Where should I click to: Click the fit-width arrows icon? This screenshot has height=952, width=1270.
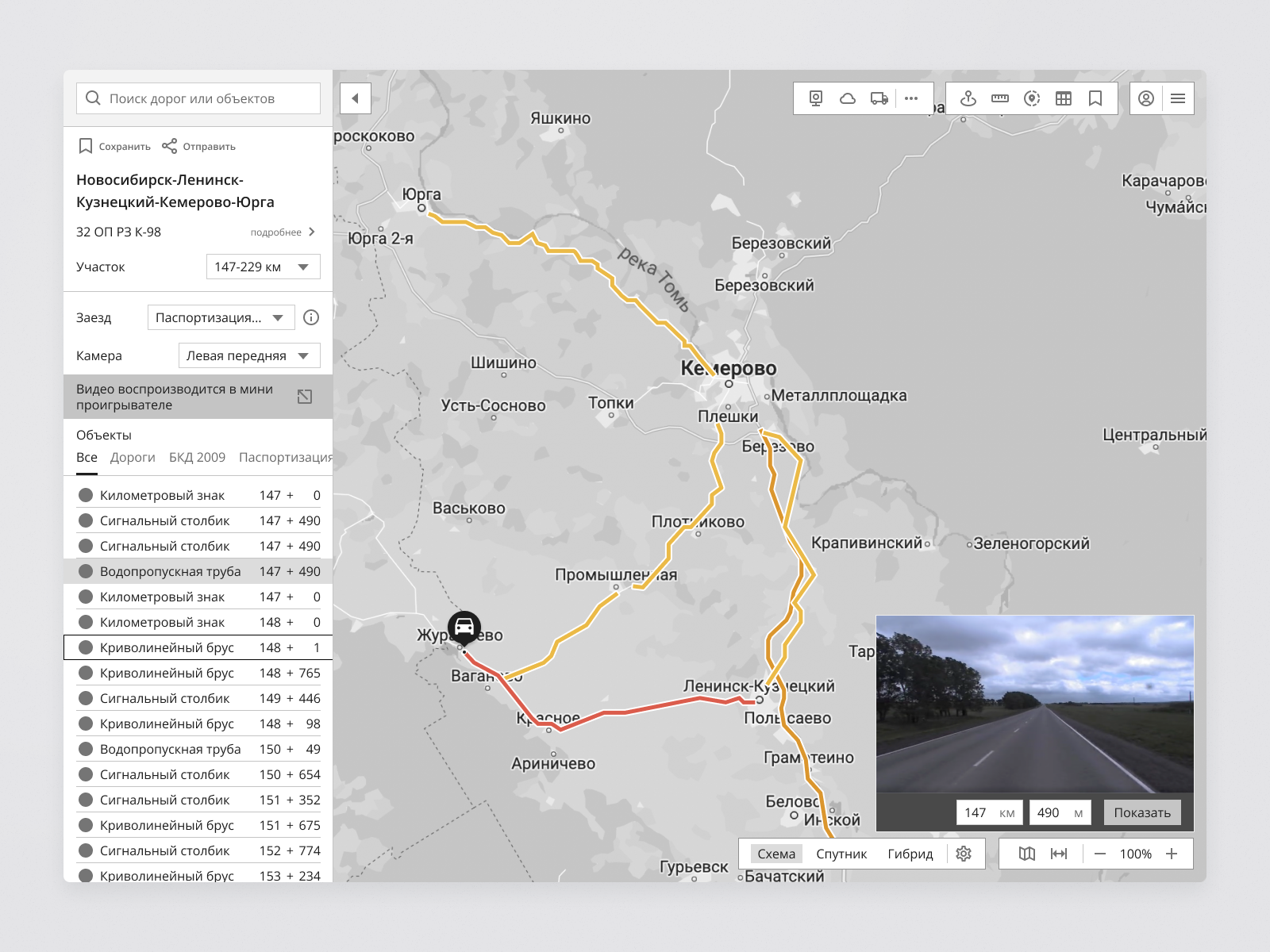(1059, 854)
